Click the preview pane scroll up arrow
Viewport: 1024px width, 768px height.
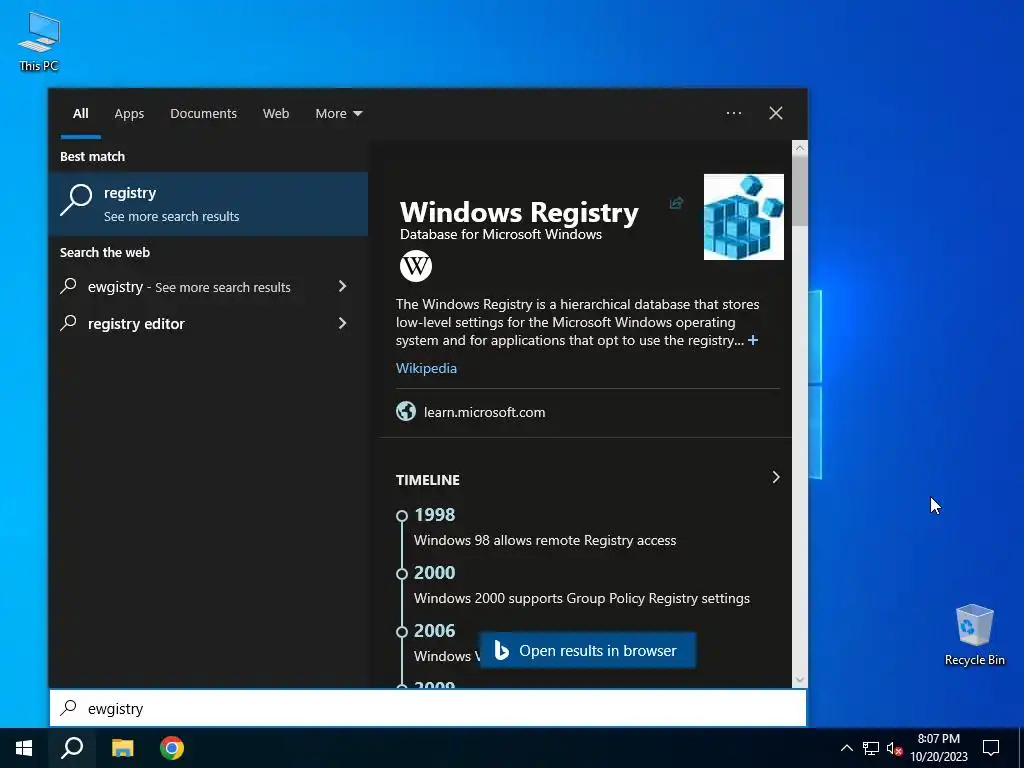click(799, 148)
